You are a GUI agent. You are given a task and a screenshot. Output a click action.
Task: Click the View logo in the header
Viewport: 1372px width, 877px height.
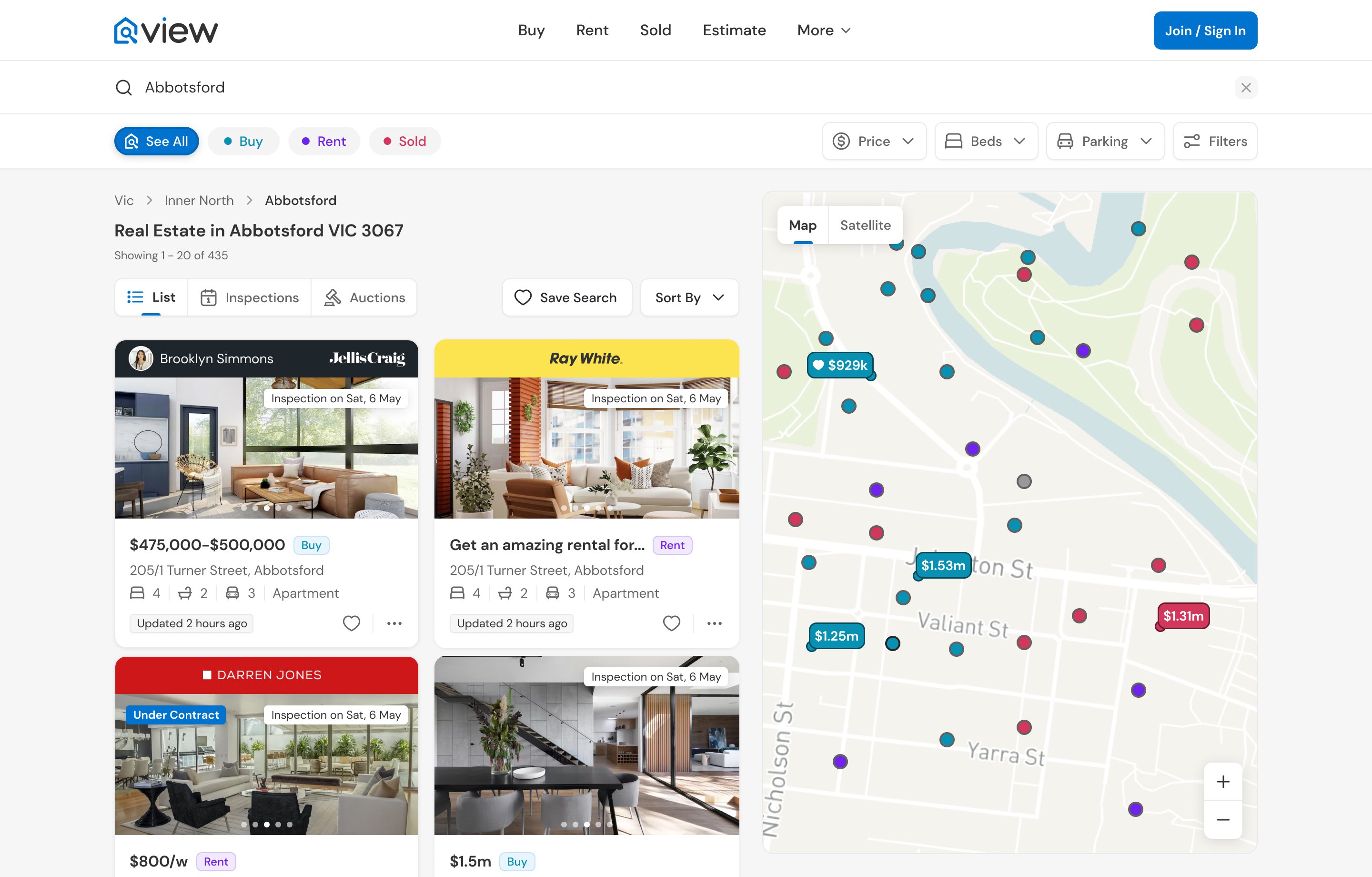click(x=166, y=30)
